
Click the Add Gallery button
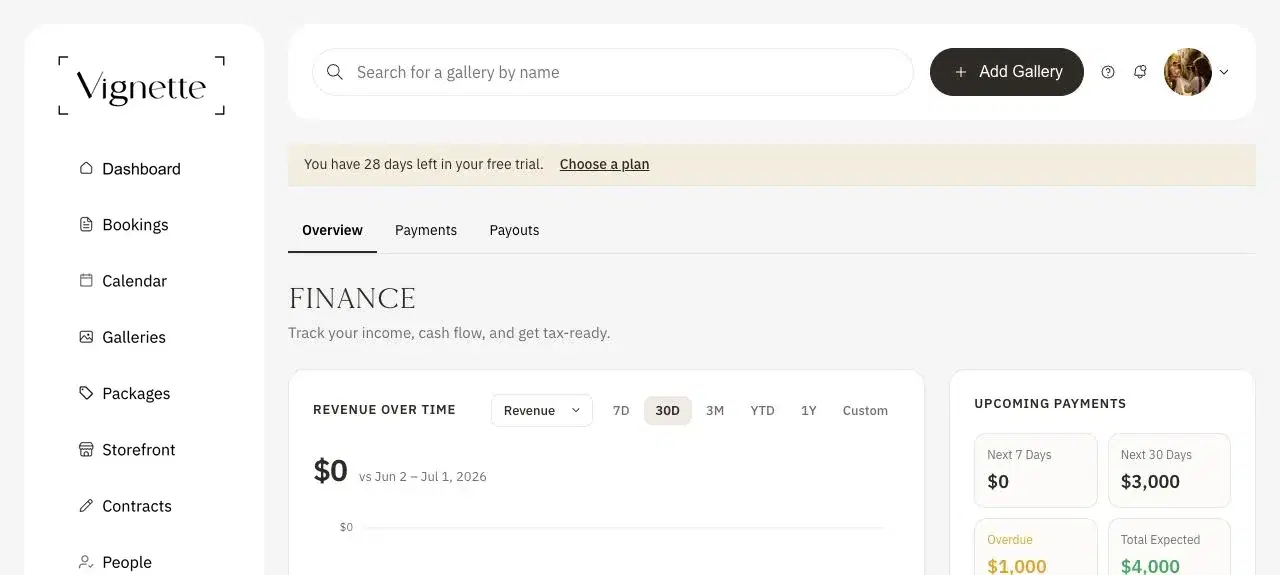click(1007, 72)
